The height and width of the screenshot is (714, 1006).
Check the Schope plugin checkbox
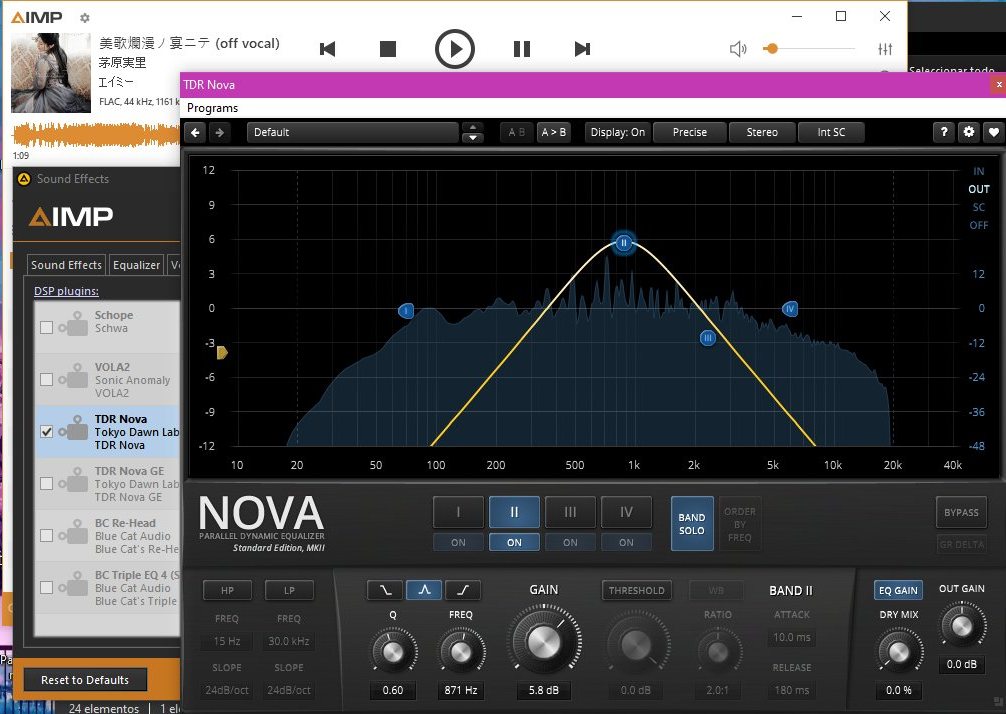(x=46, y=328)
